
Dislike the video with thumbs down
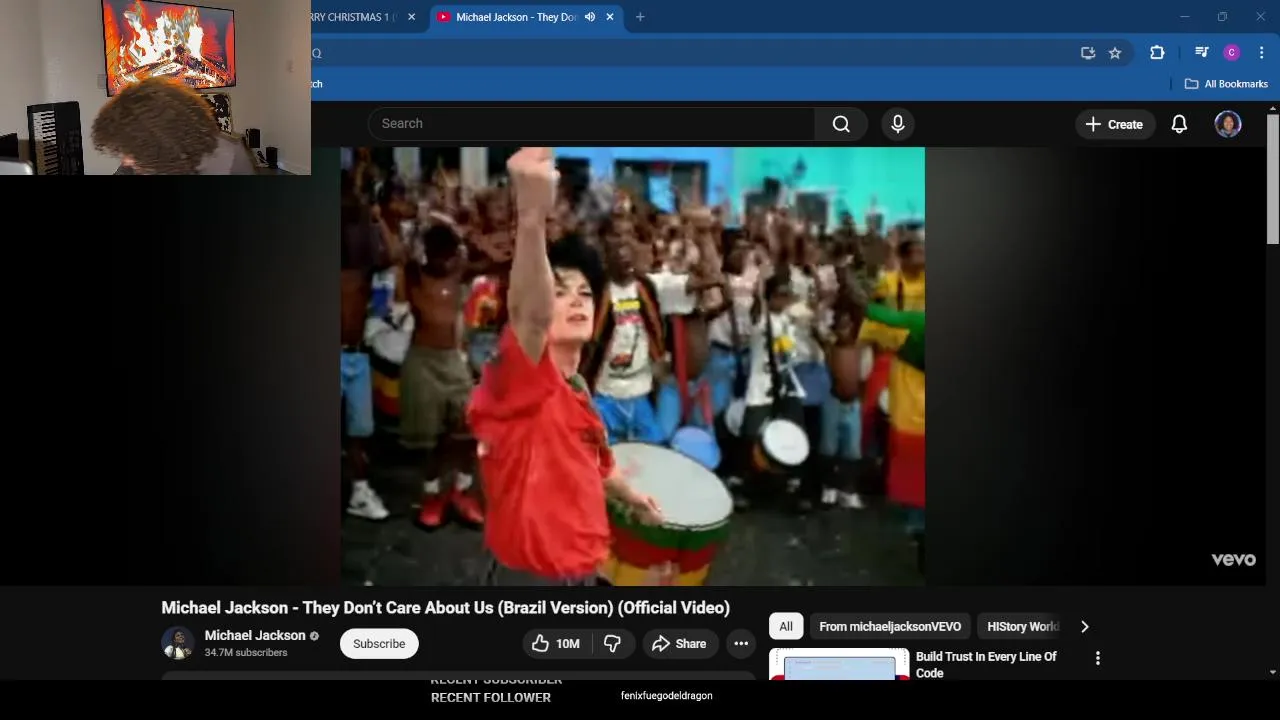(612, 644)
